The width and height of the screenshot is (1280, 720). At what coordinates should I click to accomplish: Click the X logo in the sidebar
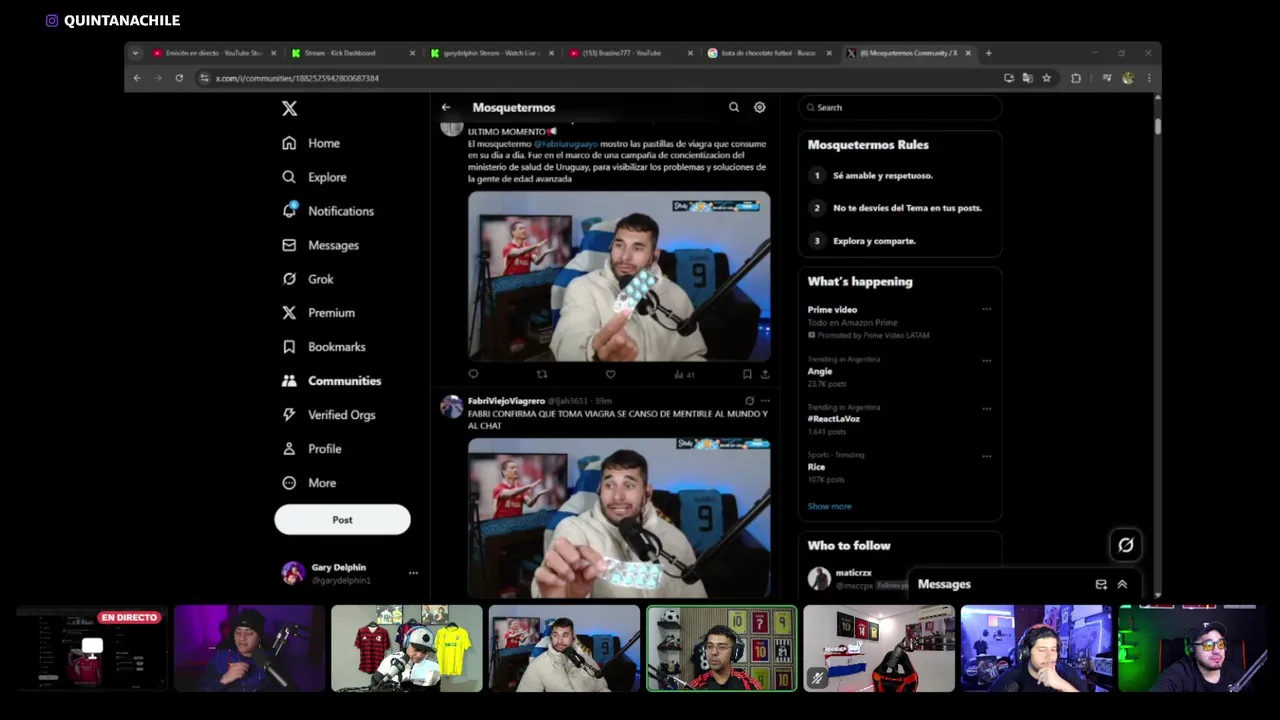click(x=289, y=108)
